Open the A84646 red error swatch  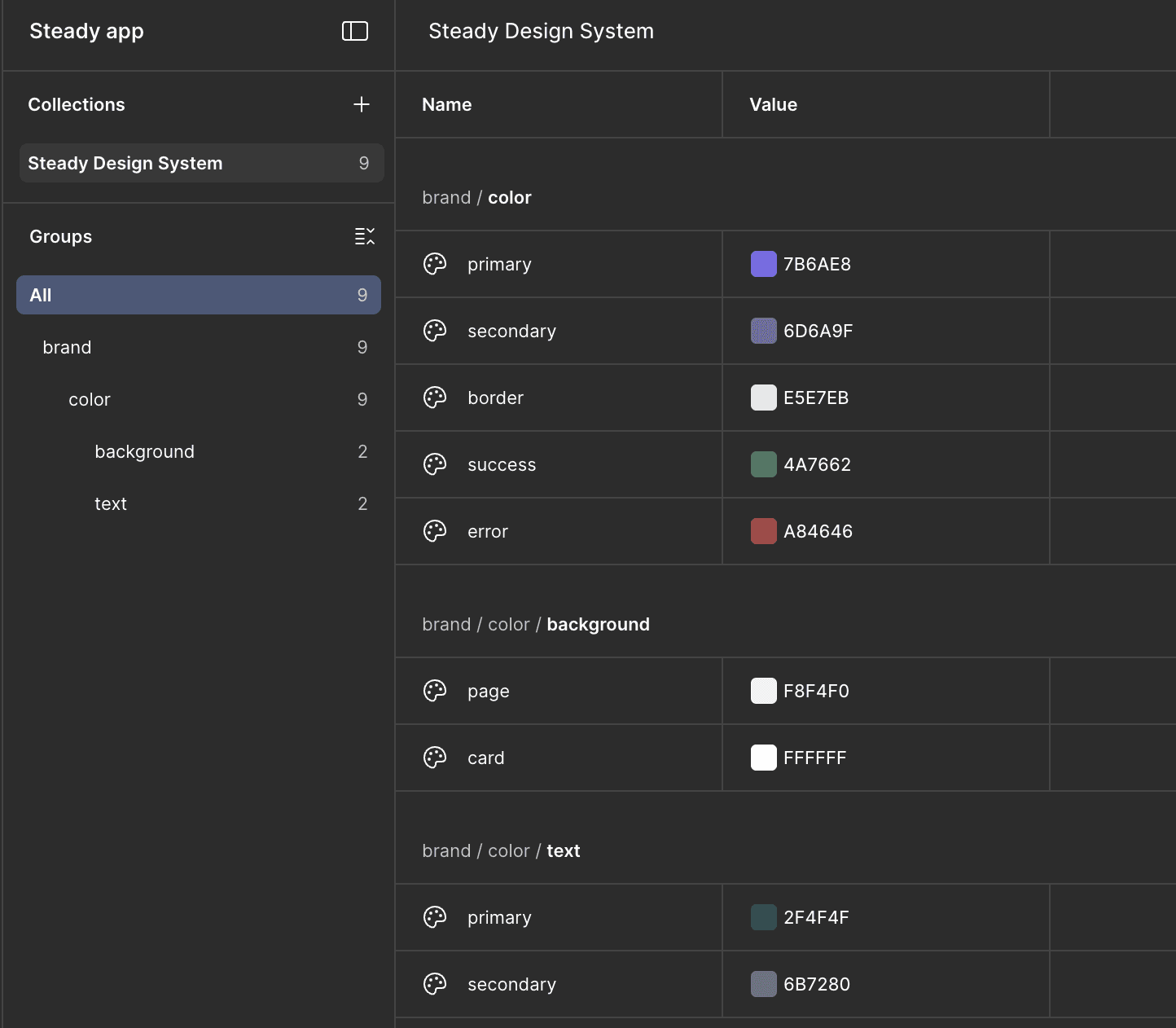763,531
